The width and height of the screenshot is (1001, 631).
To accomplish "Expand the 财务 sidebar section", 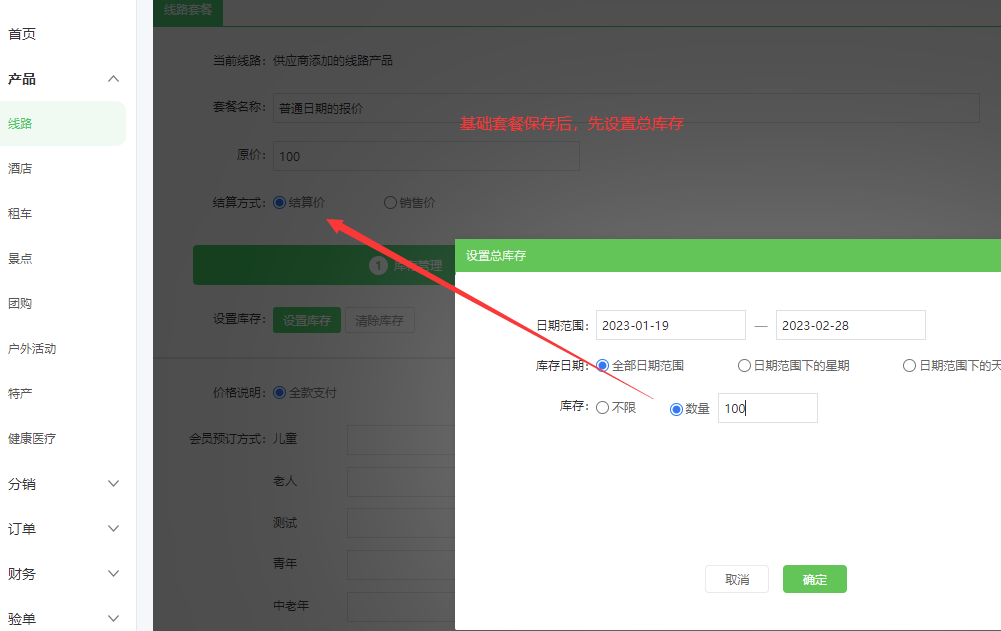I will coord(113,574).
